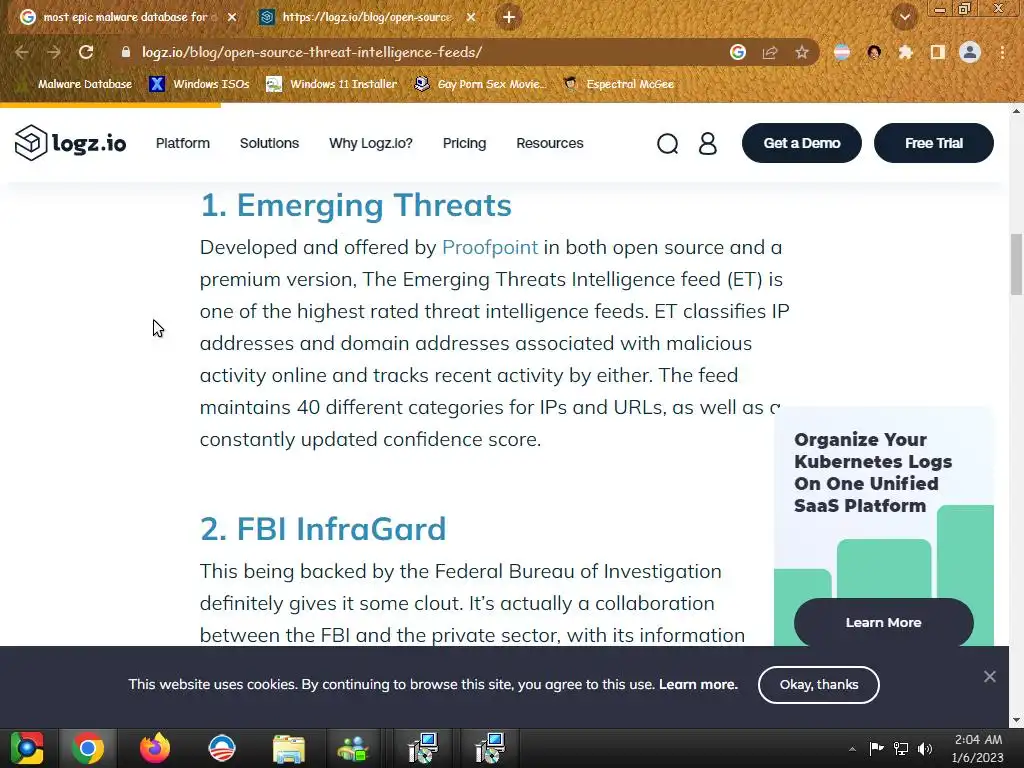Go forward using the browser forward arrow
This screenshot has height=768, width=1024.
pos(54,52)
